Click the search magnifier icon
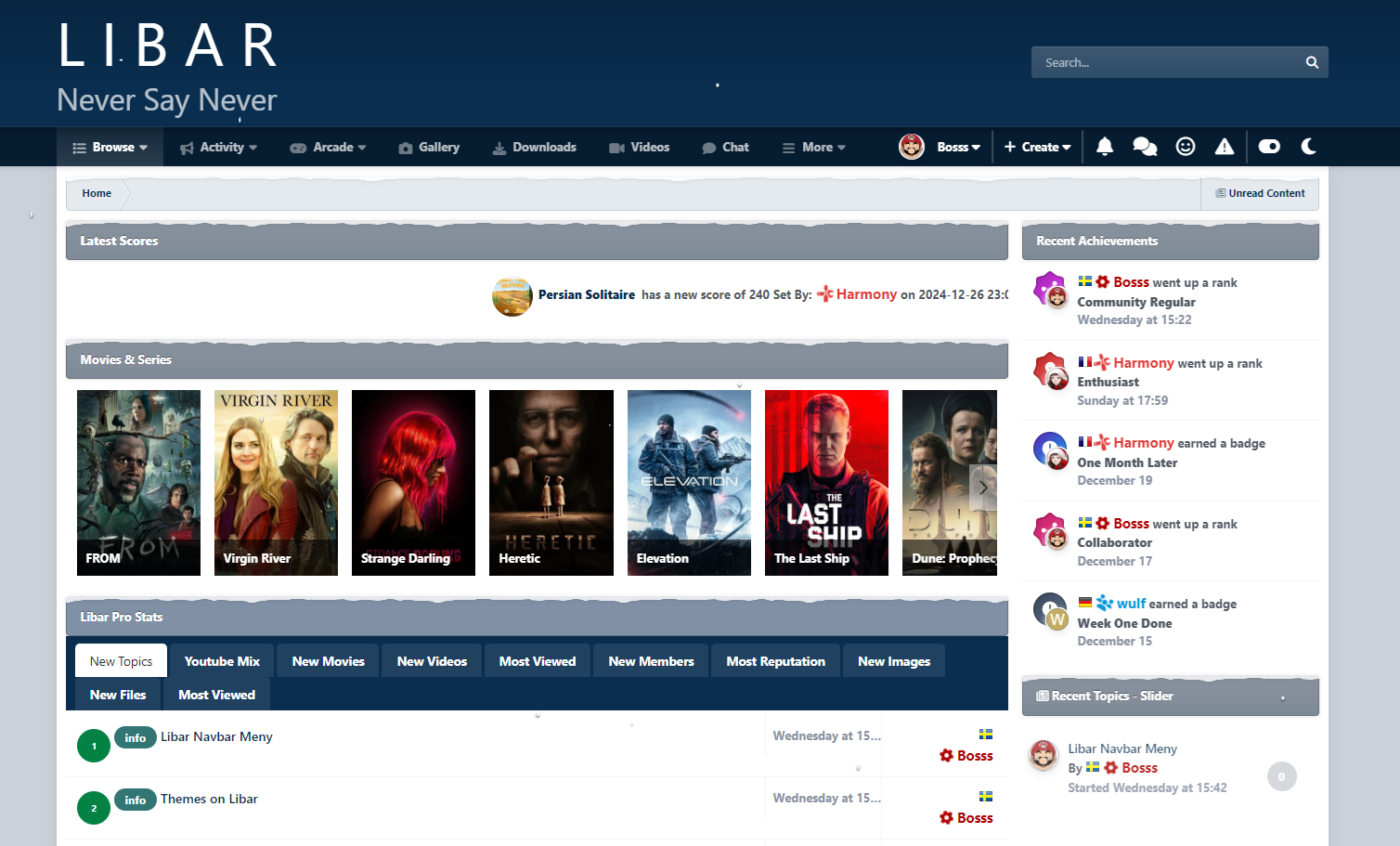The height and width of the screenshot is (846, 1400). pyautogui.click(x=1312, y=62)
